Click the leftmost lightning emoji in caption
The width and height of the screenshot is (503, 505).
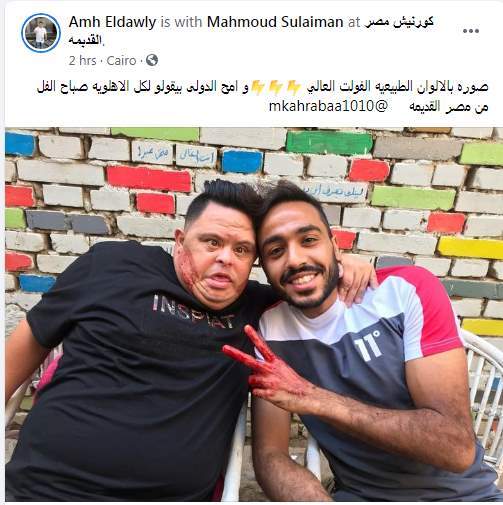tap(257, 87)
